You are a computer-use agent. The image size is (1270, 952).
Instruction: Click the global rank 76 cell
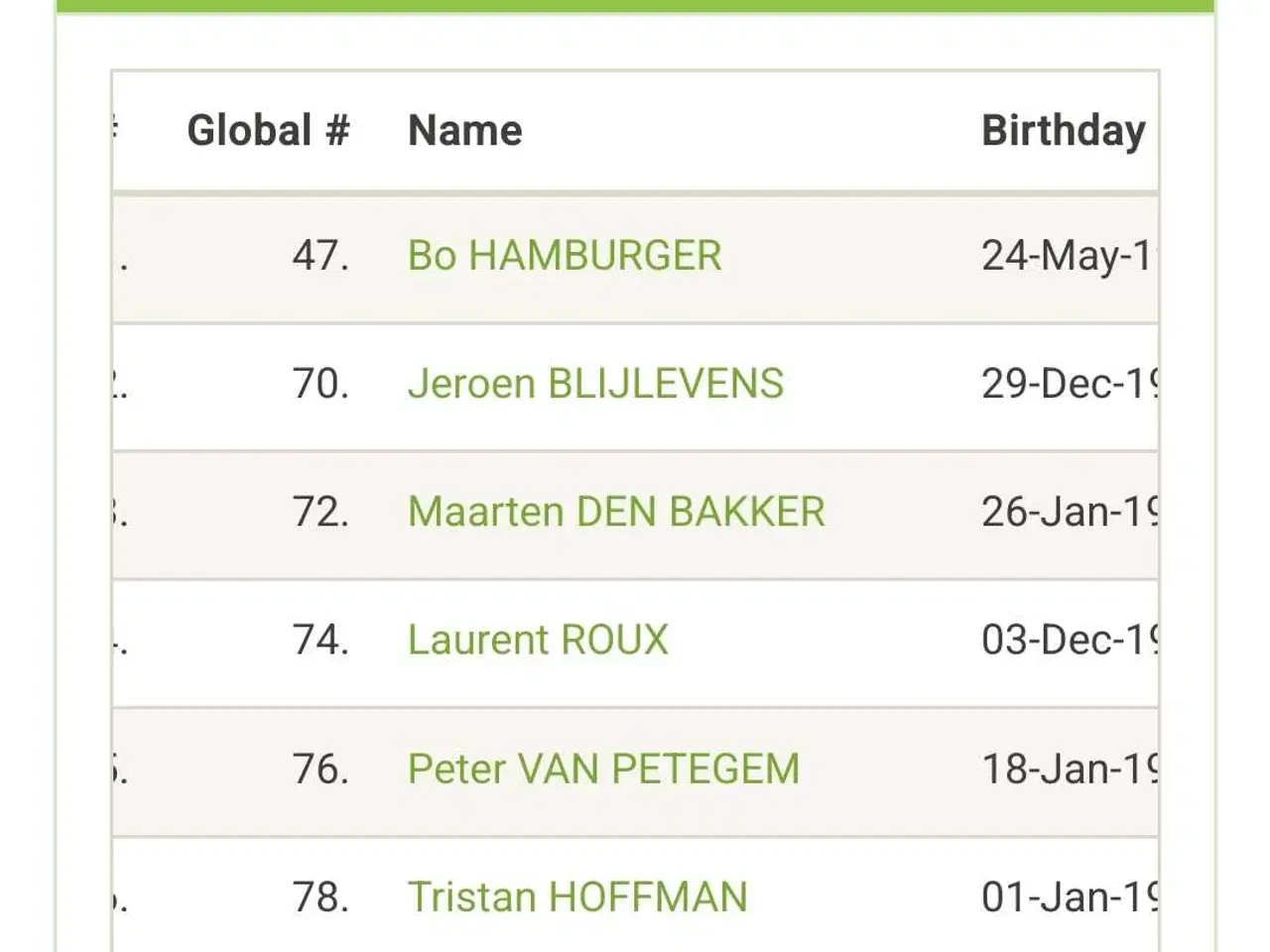click(319, 769)
